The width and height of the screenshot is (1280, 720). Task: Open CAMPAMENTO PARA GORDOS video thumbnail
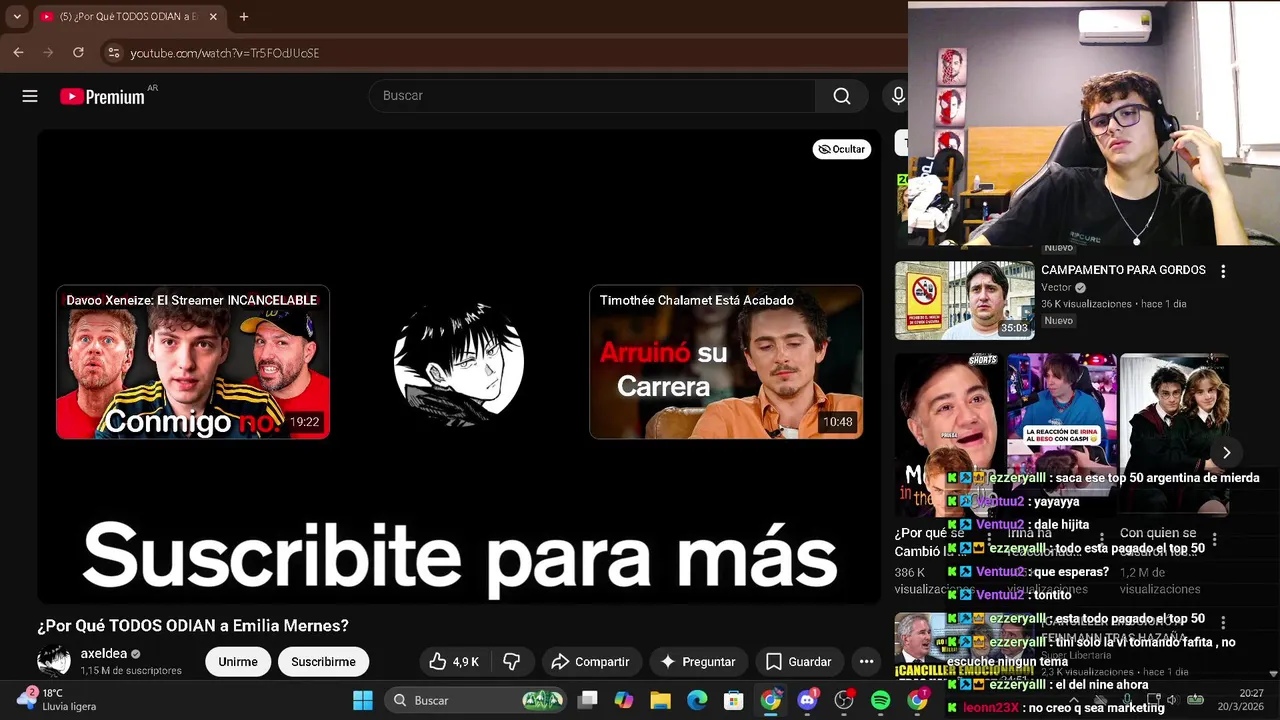965,301
